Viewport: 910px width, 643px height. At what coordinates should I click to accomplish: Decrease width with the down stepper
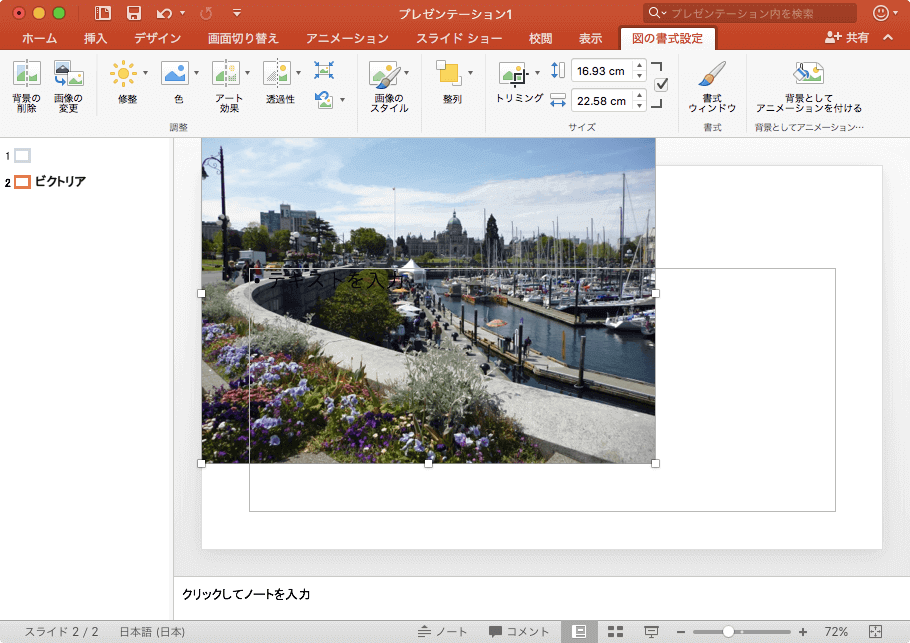coord(640,106)
